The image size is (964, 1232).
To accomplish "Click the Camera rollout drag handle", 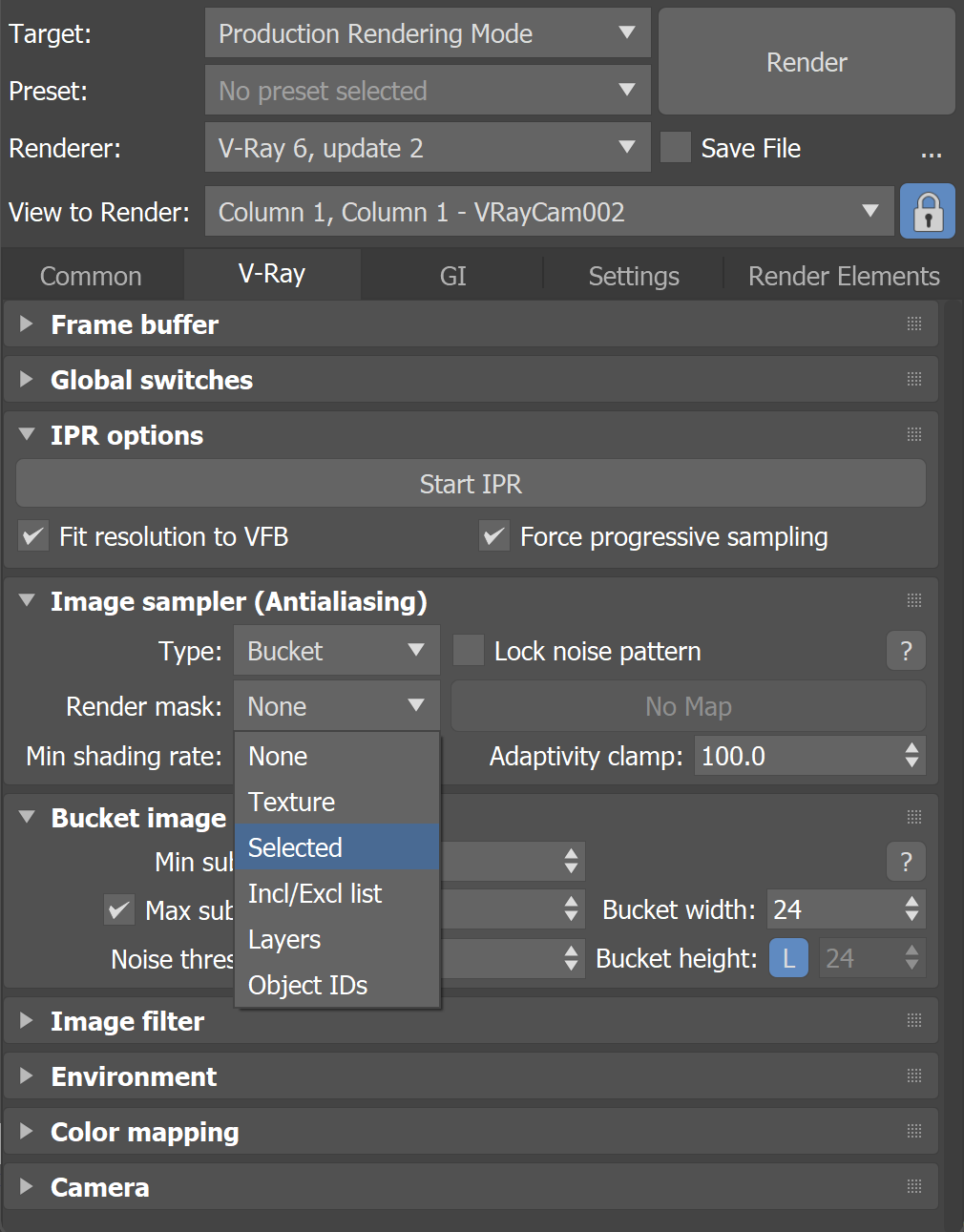I will (x=913, y=1187).
